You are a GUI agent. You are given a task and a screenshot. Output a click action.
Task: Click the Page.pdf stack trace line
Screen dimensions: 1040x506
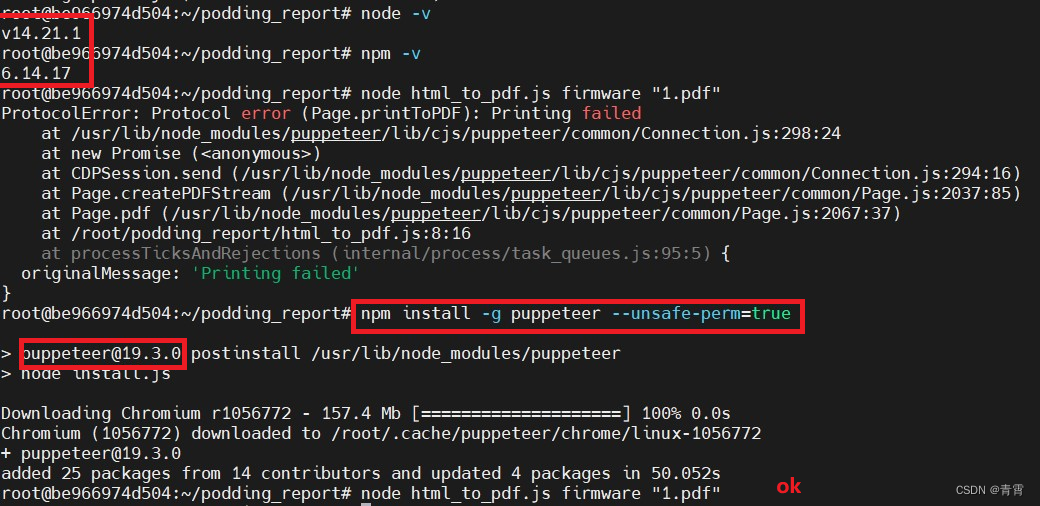coord(471,214)
